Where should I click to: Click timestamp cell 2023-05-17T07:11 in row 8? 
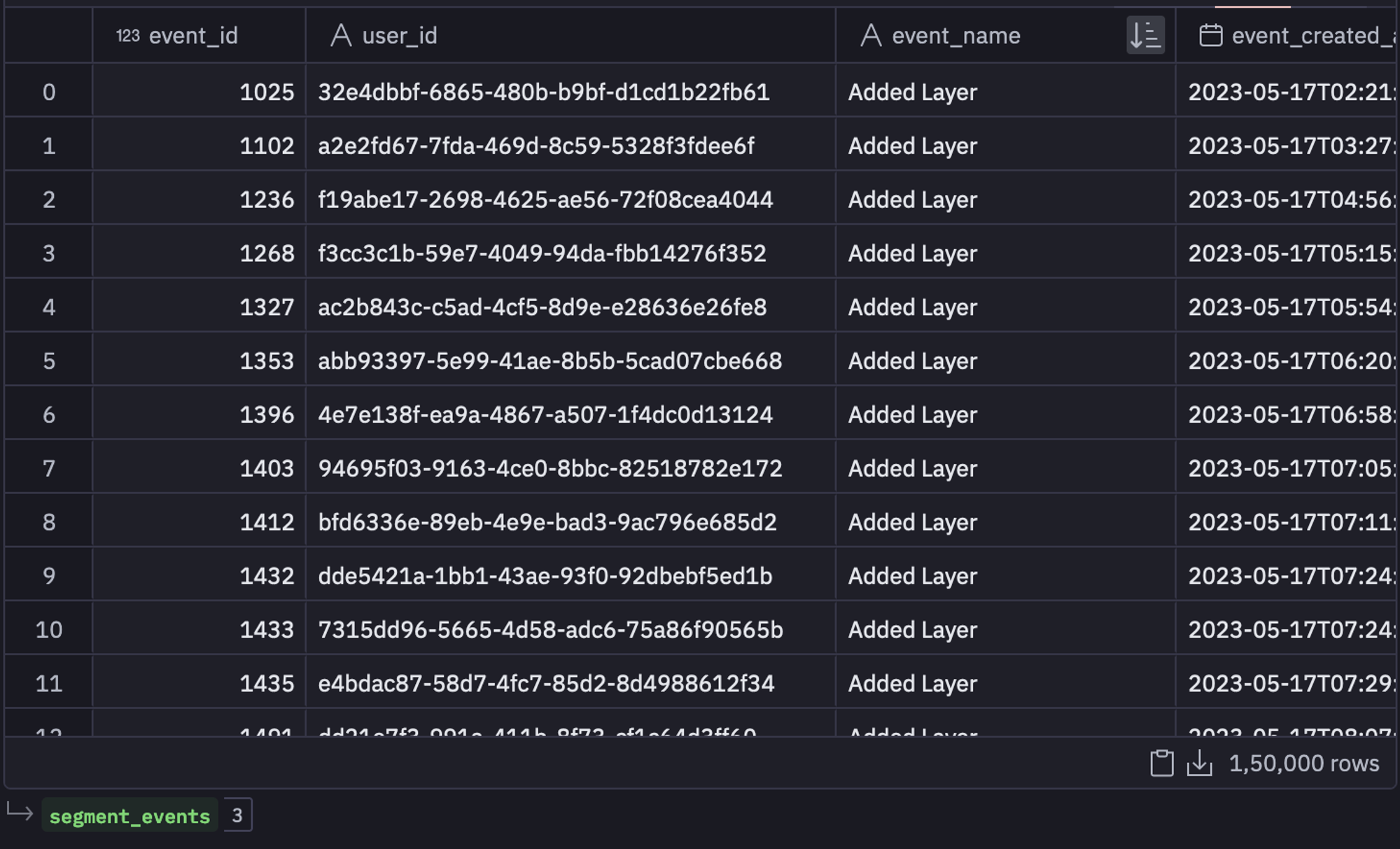tap(1288, 522)
